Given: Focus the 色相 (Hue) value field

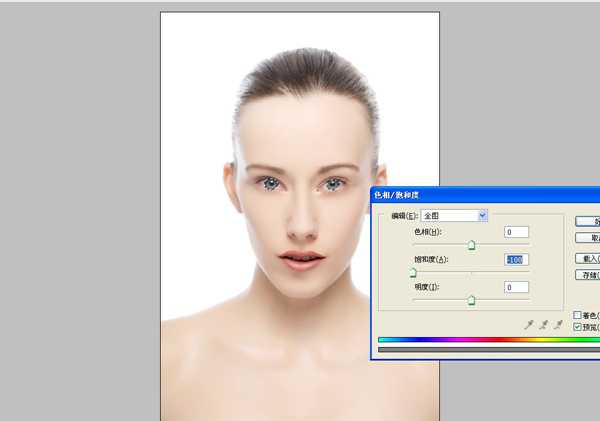Looking at the screenshot, I should (516, 232).
